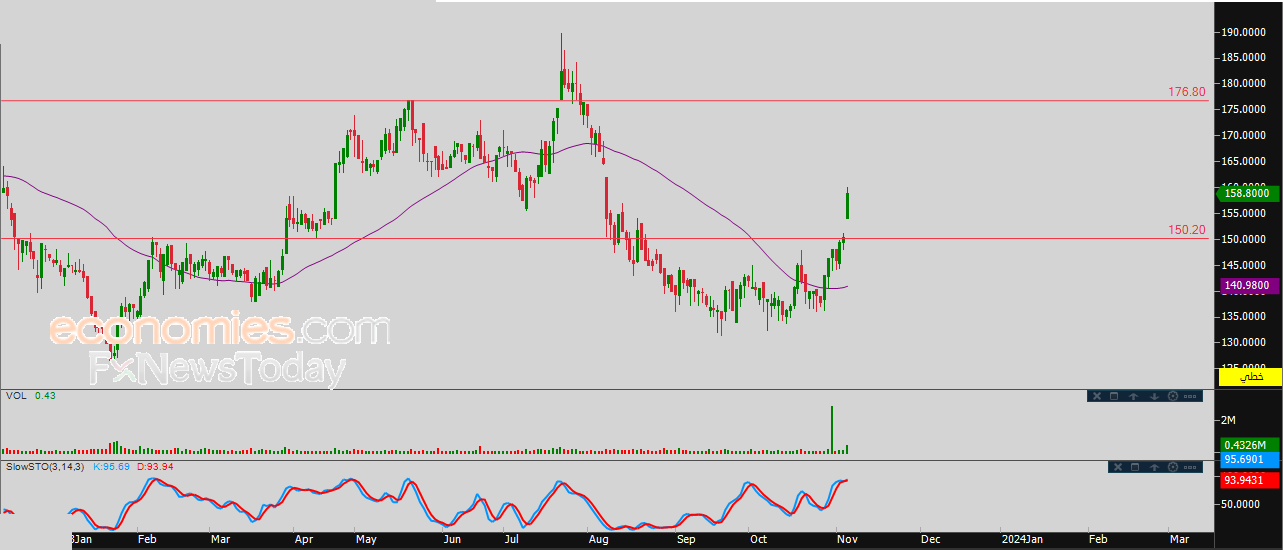This screenshot has height=550, width=1283.
Task: Click the May date axis label
Action: coord(366,539)
